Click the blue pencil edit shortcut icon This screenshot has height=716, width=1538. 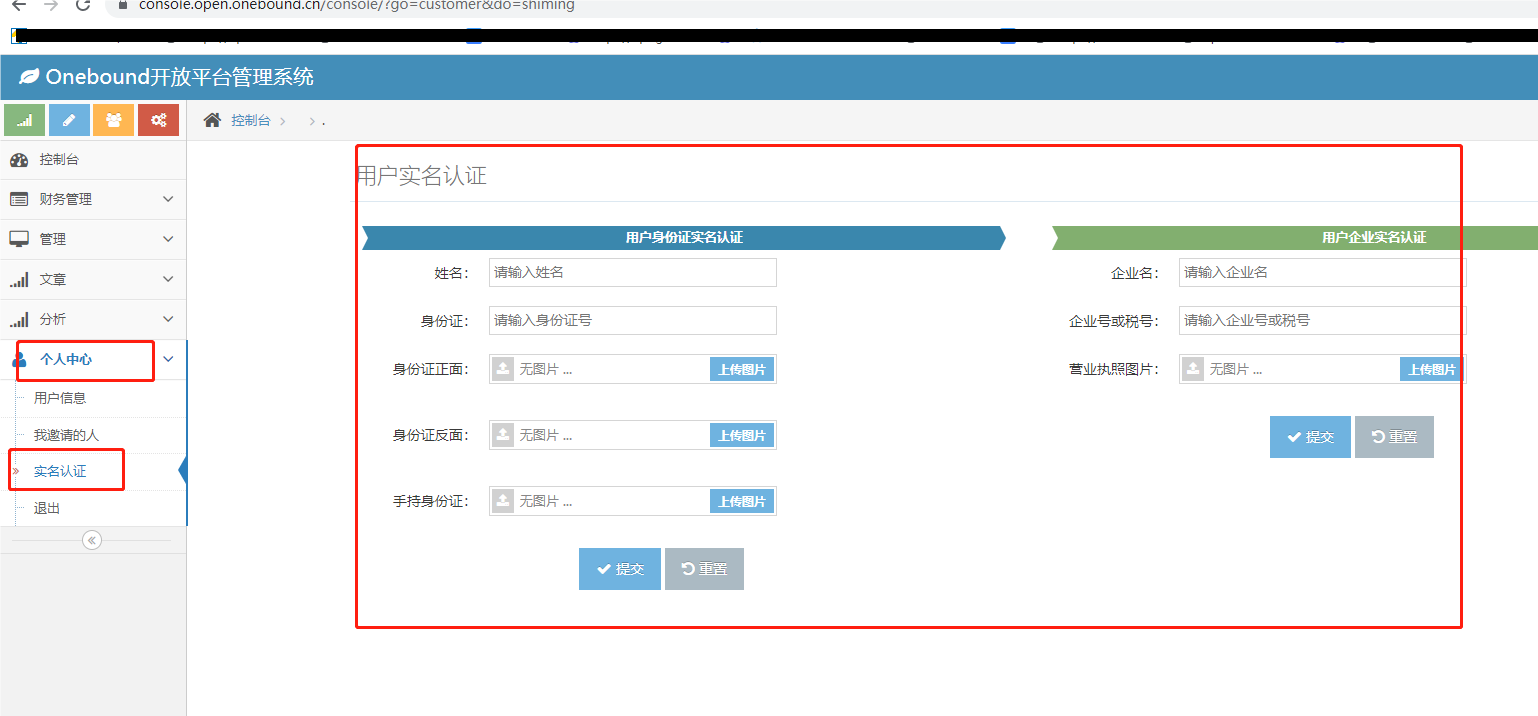click(x=69, y=120)
